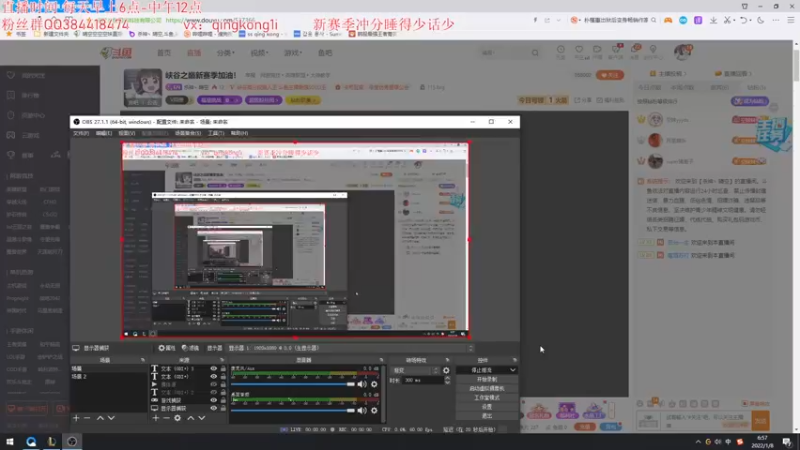The width and height of the screenshot is (800, 450).
Task: Move scene up in the Scenes list
Action: 100,418
